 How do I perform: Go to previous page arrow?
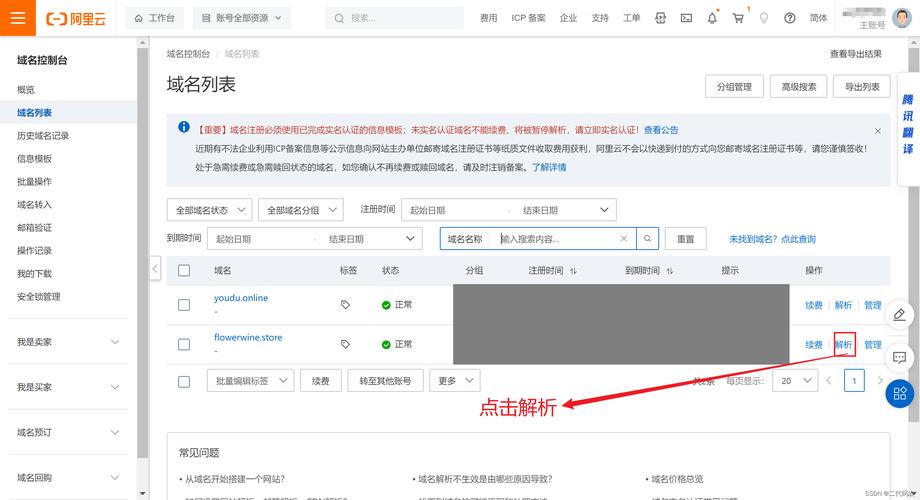click(828, 381)
